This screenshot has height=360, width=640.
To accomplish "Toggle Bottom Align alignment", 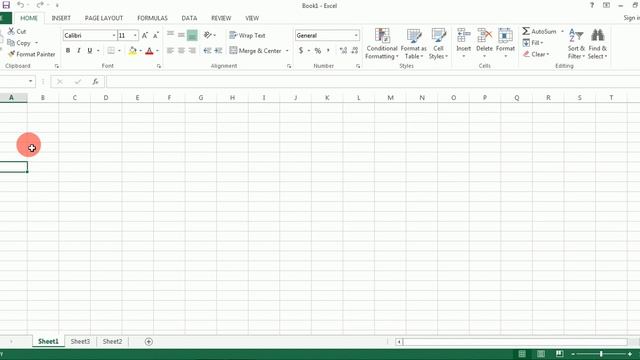I will 192,36.
